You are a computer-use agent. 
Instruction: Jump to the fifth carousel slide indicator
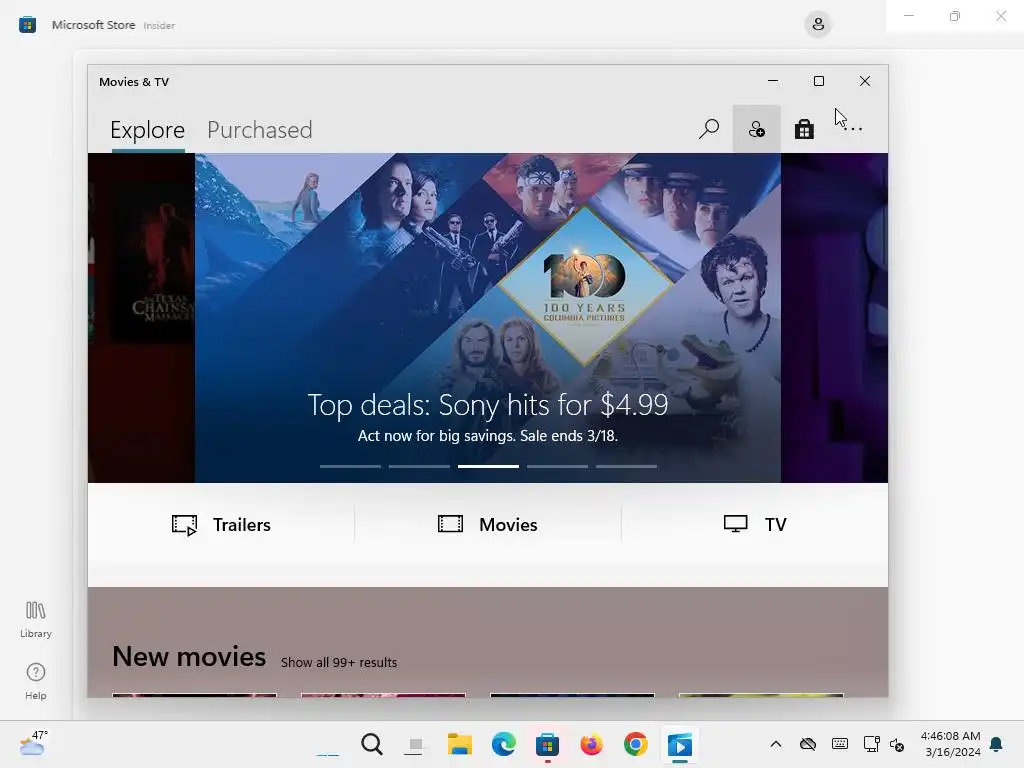pos(626,466)
